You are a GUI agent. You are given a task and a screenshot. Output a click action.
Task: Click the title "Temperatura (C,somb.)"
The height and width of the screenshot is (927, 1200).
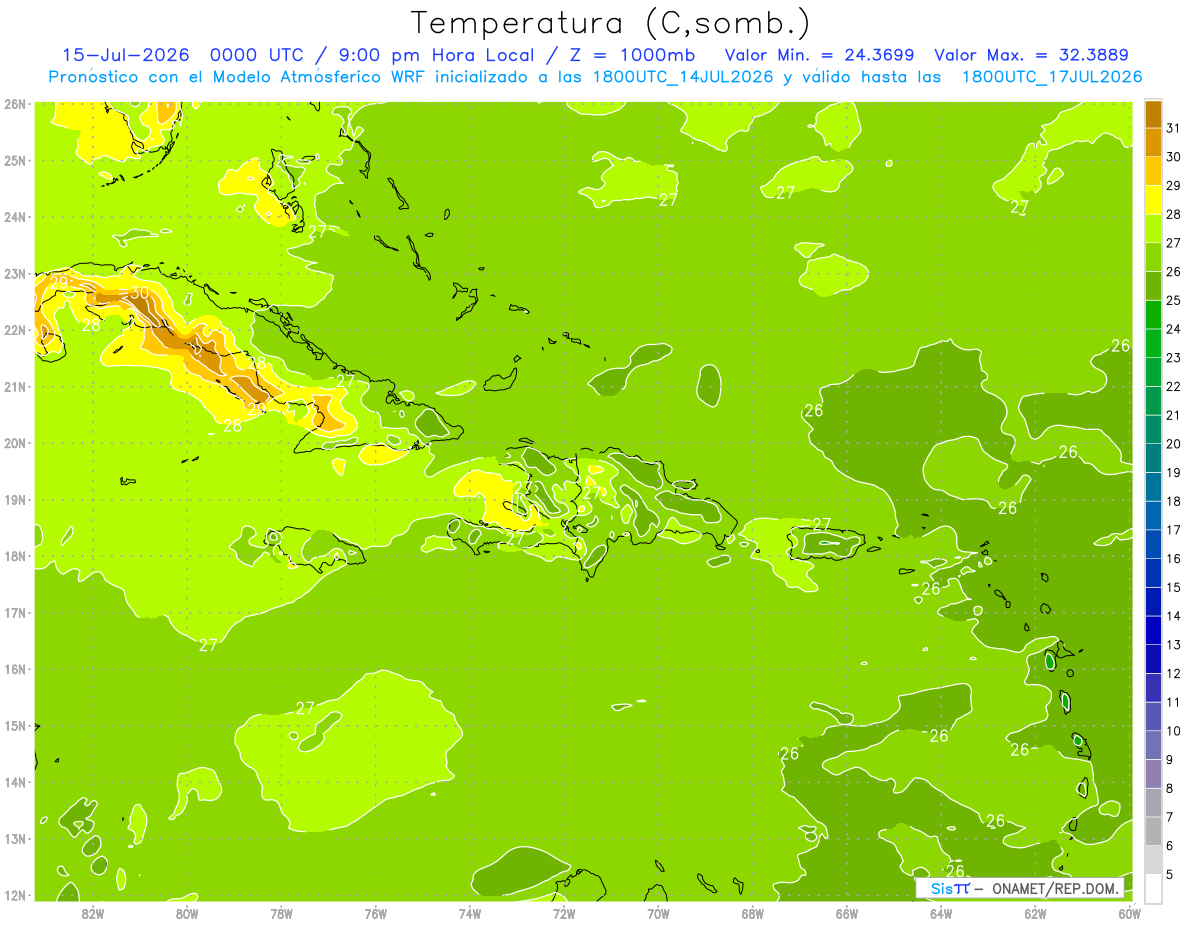[611, 23]
